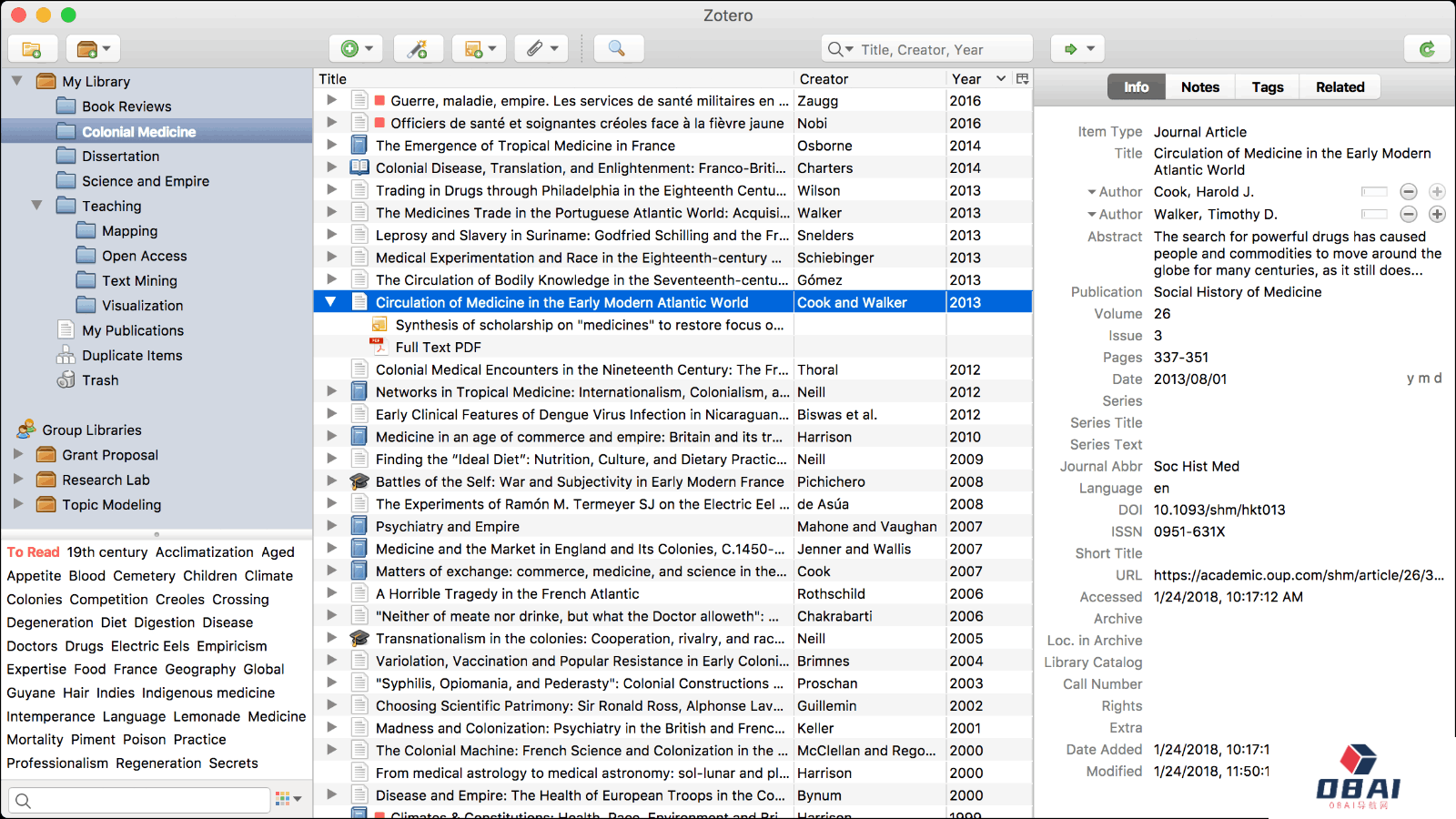
Task: Open the New Library dropdown button
Action: (x=94, y=49)
